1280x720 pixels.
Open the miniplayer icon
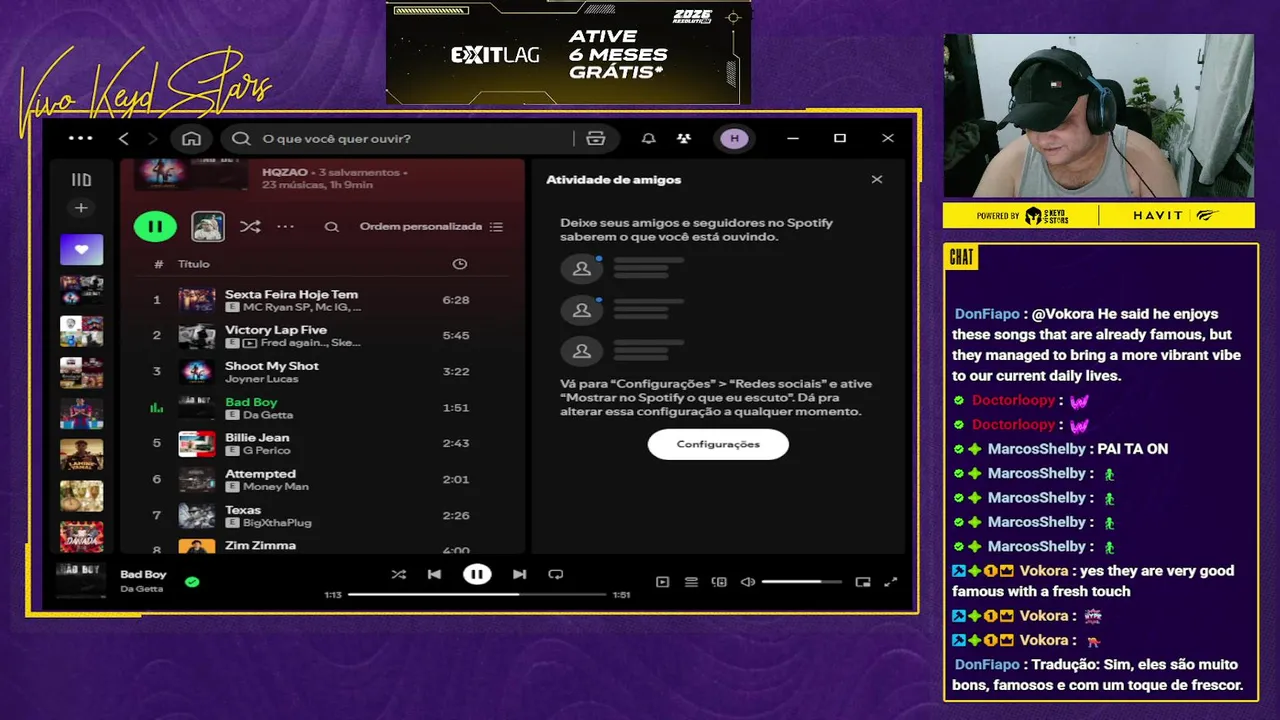coord(863,582)
